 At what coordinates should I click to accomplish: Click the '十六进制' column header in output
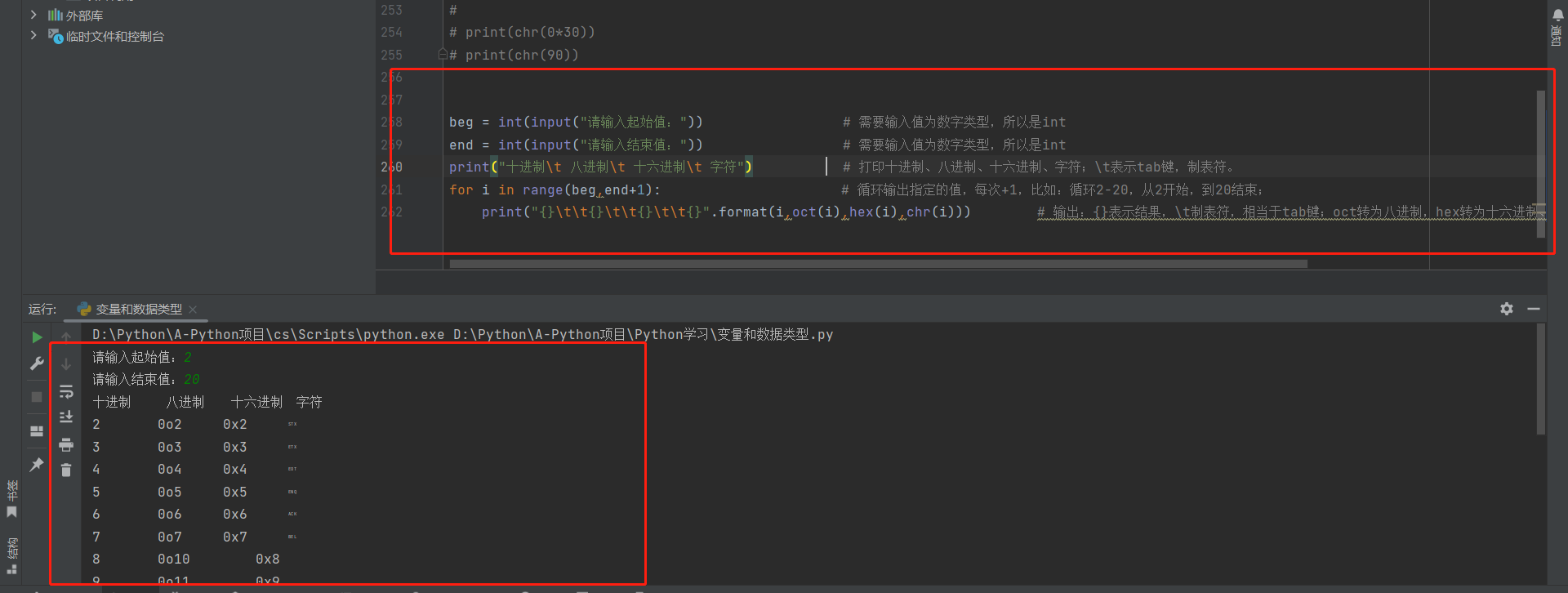click(257, 402)
